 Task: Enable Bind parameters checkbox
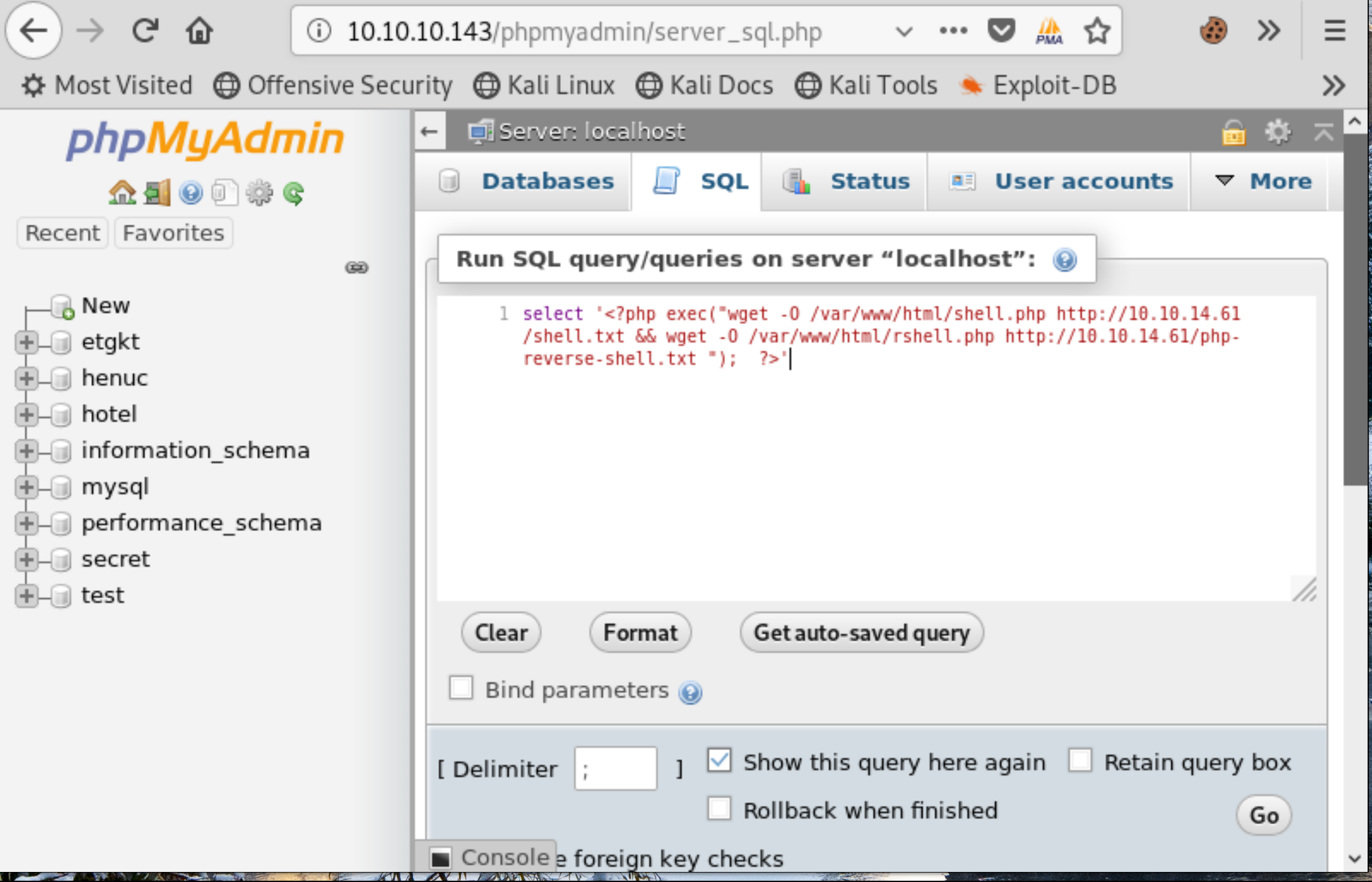(x=461, y=688)
